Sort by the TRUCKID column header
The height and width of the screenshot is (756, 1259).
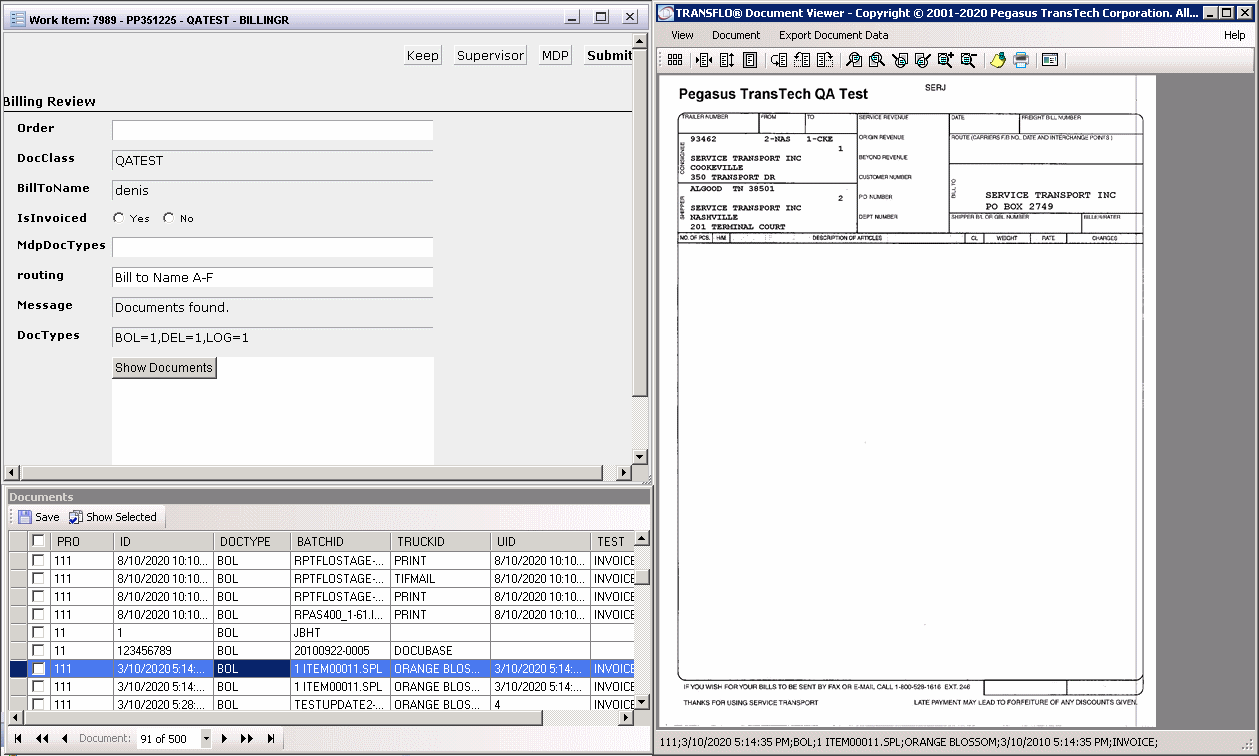(x=440, y=541)
